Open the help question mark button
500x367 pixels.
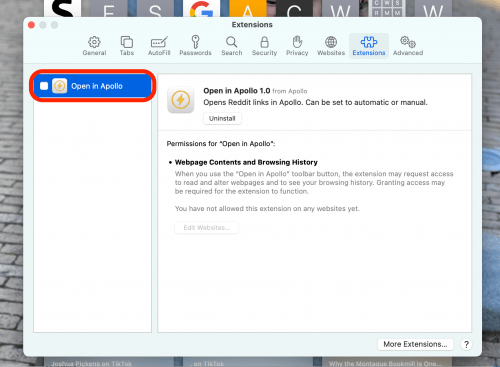(466, 344)
